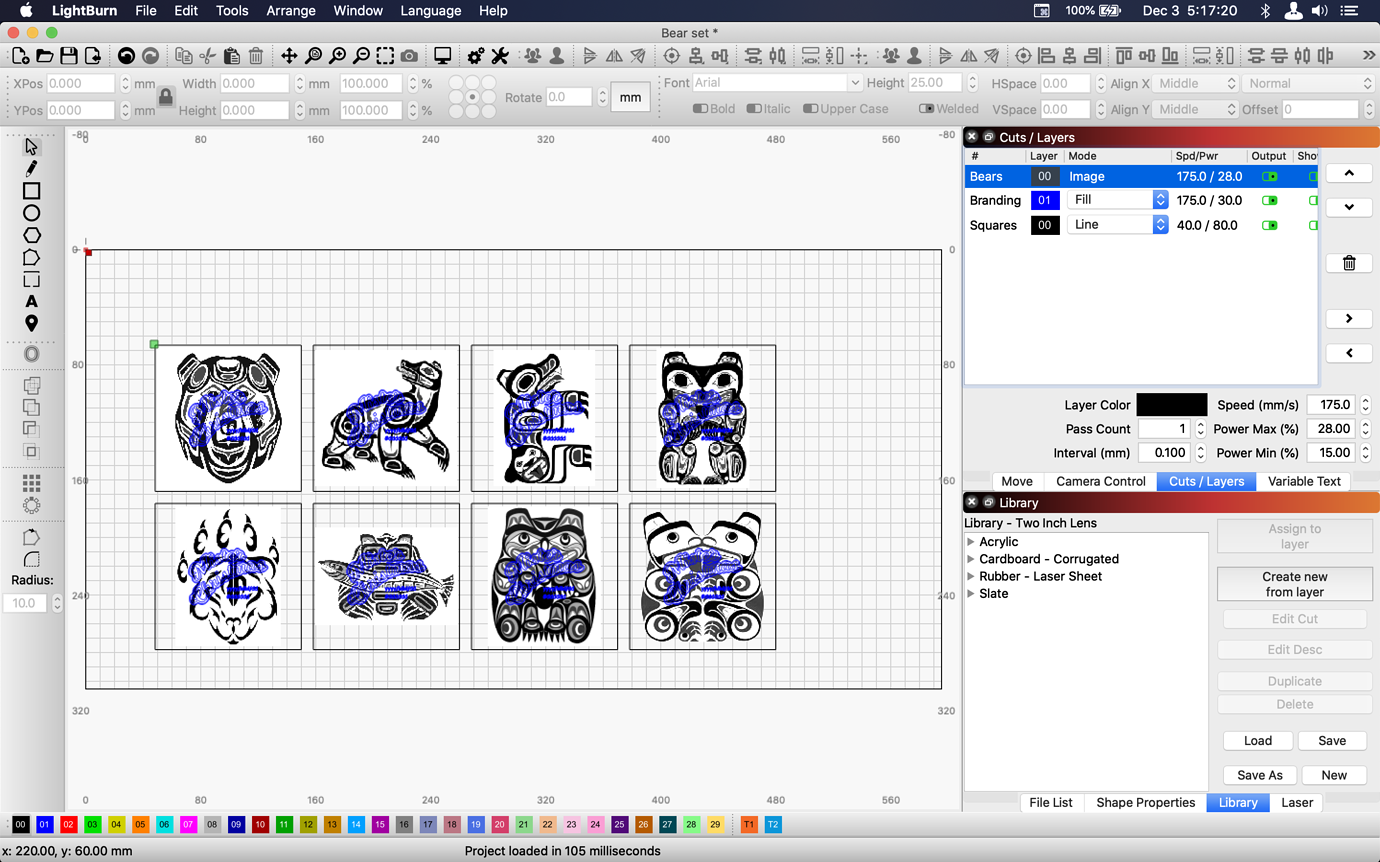Switch to the Camera Control tab
Viewport: 1380px width, 862px height.
[1101, 481]
